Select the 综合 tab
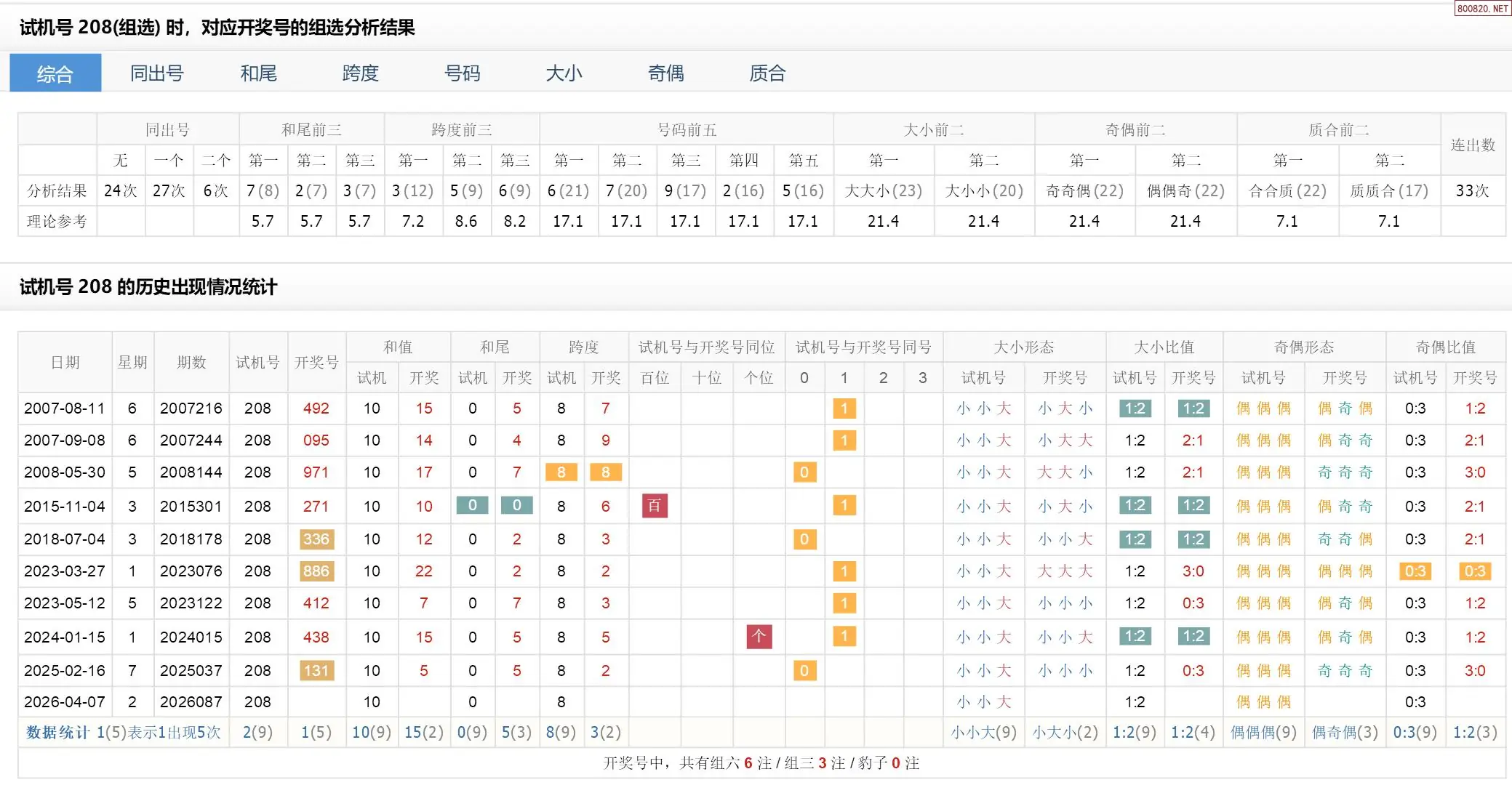Viewport: 1512px width, 785px height. click(55, 73)
